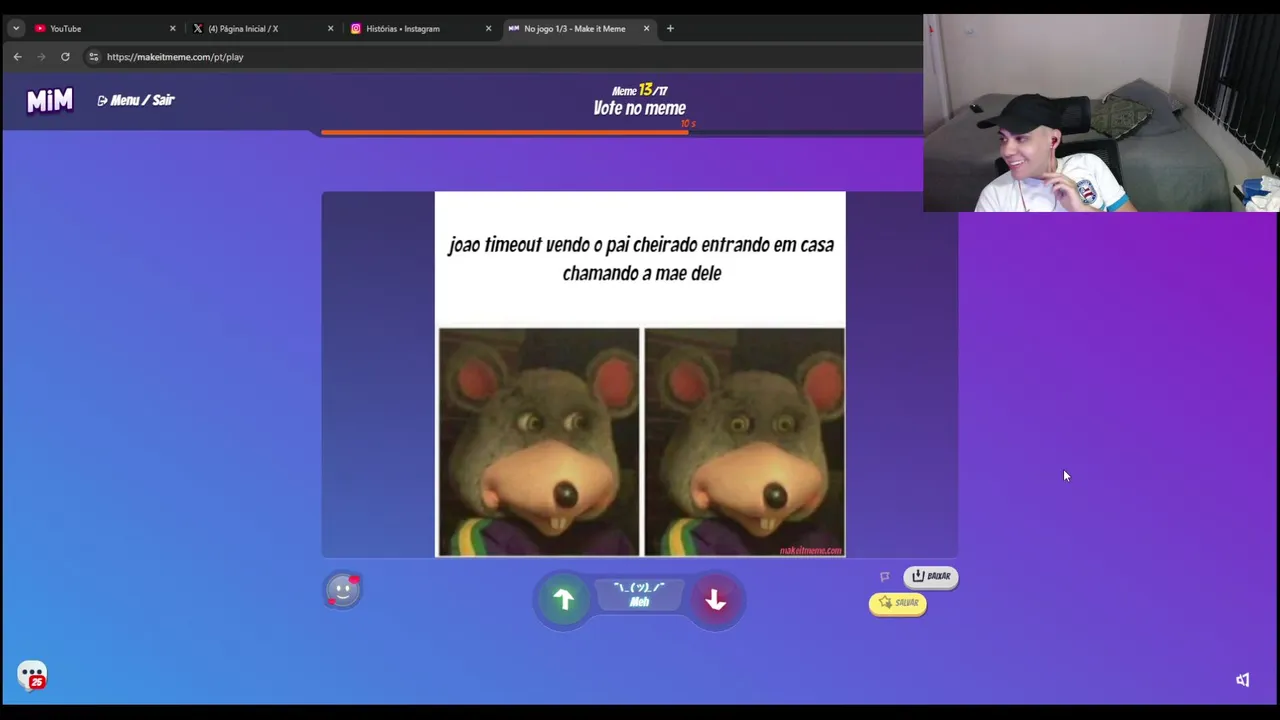This screenshot has height=720, width=1280.
Task: Close the Página Inicial / X tab
Action: pyautogui.click(x=330, y=28)
